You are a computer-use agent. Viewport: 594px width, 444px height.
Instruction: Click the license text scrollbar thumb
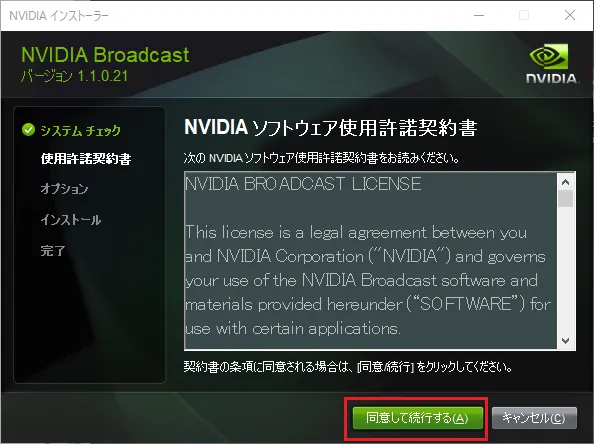(x=566, y=199)
